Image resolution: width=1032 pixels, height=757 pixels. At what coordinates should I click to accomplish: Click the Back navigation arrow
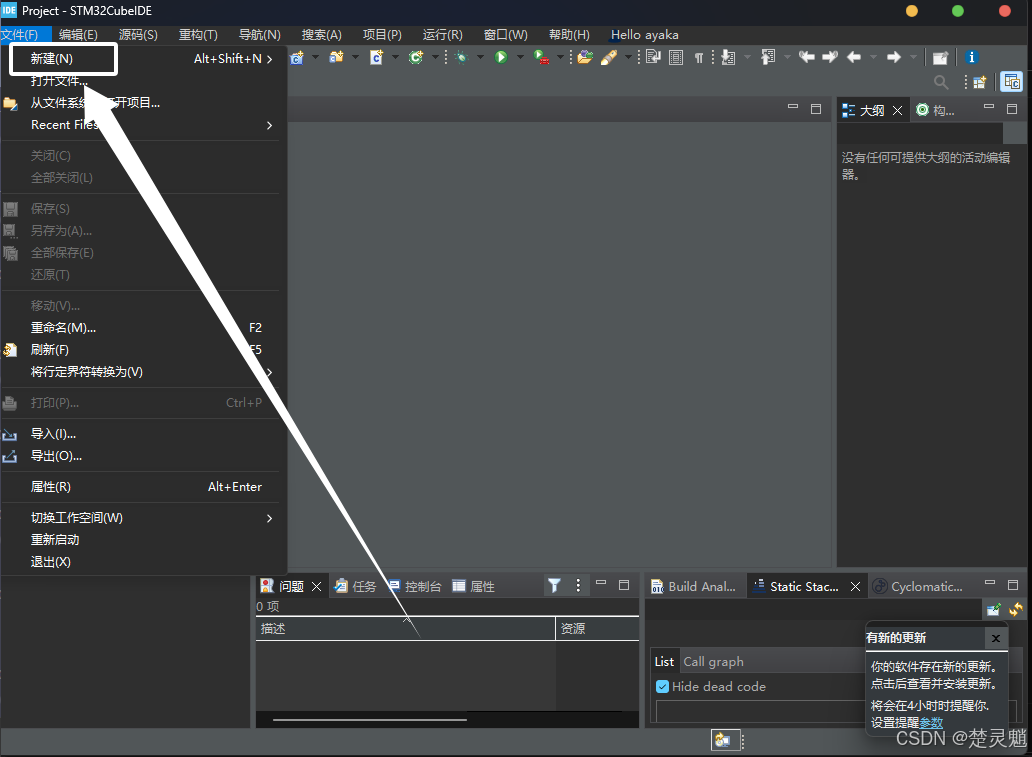tap(854, 57)
